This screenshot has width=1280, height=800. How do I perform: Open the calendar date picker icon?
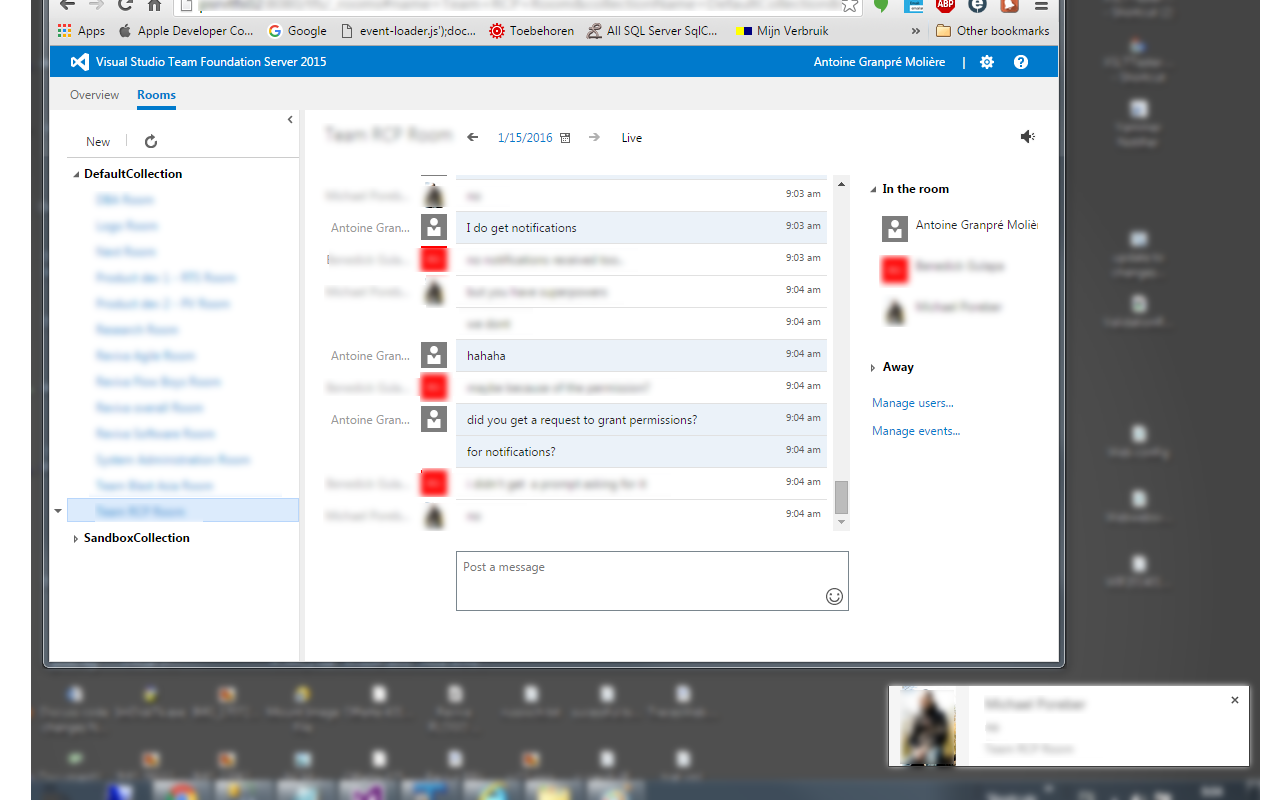point(565,138)
